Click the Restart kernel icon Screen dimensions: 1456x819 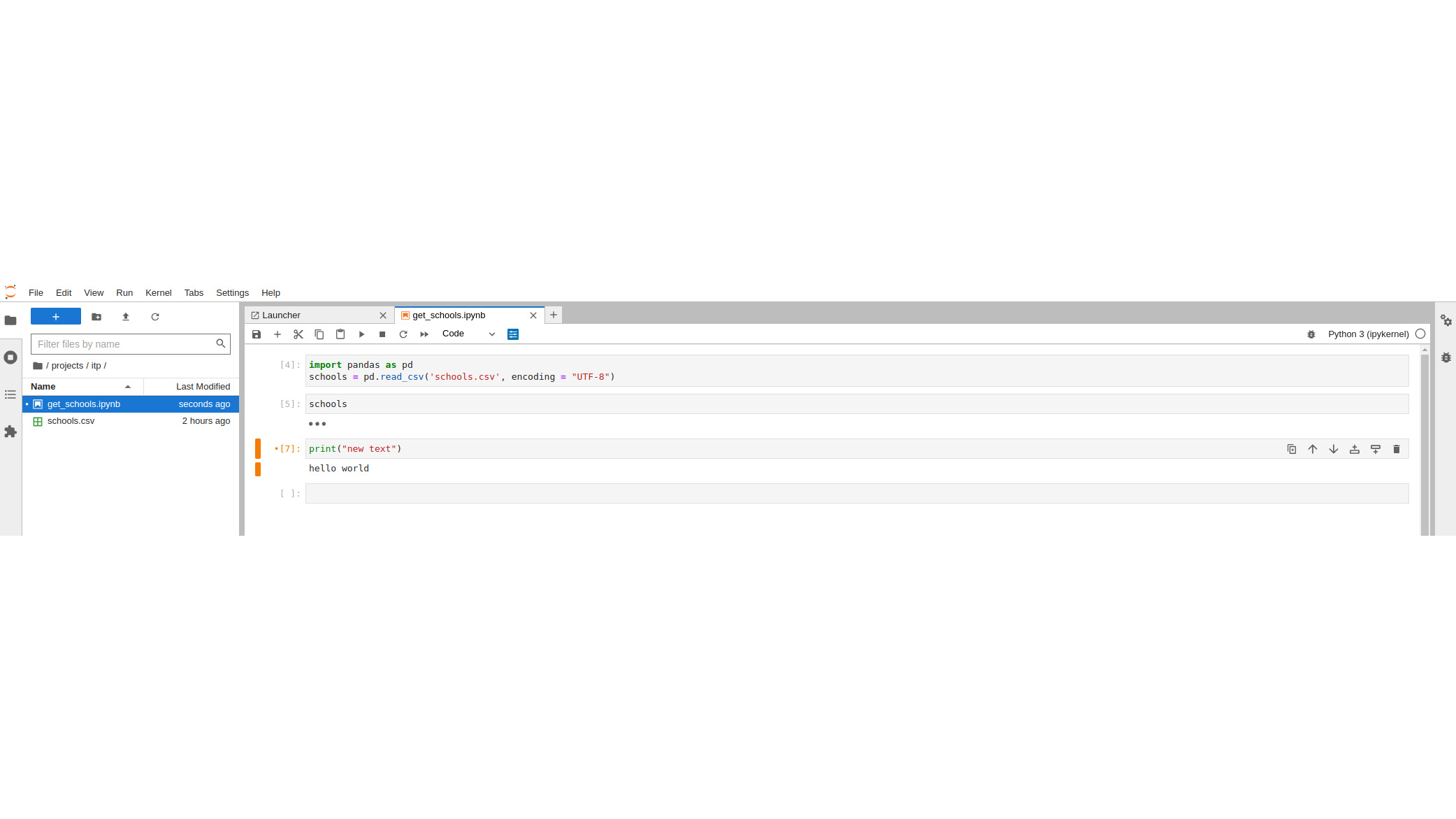(403, 333)
